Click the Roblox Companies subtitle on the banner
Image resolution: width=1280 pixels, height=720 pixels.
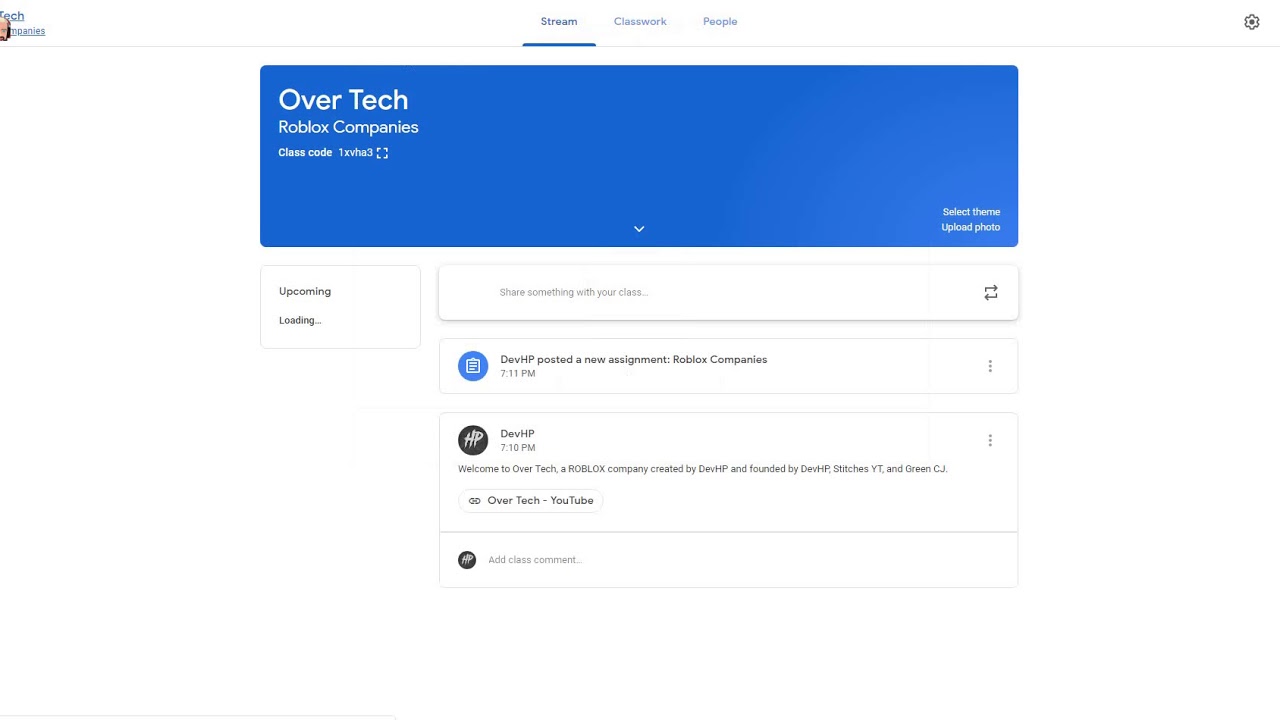(x=348, y=127)
